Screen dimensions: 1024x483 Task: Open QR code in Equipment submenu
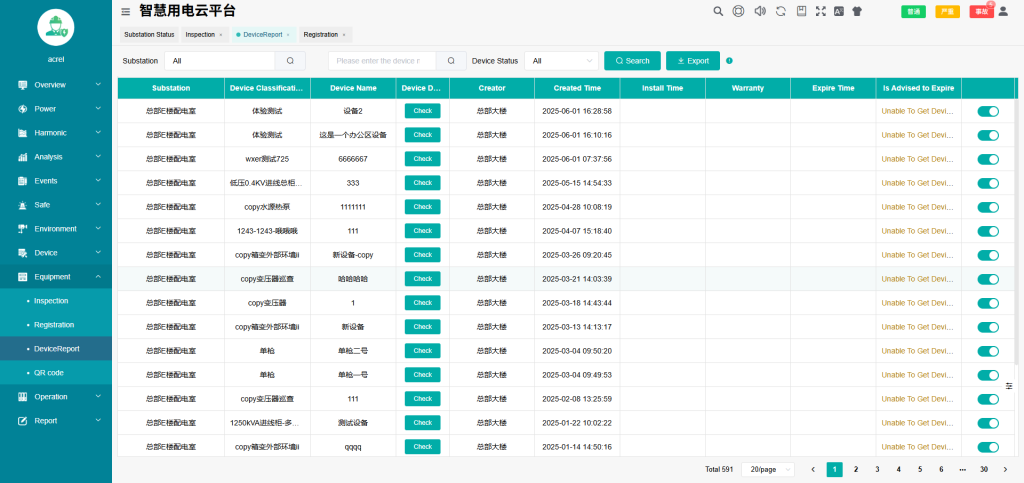coord(56,373)
